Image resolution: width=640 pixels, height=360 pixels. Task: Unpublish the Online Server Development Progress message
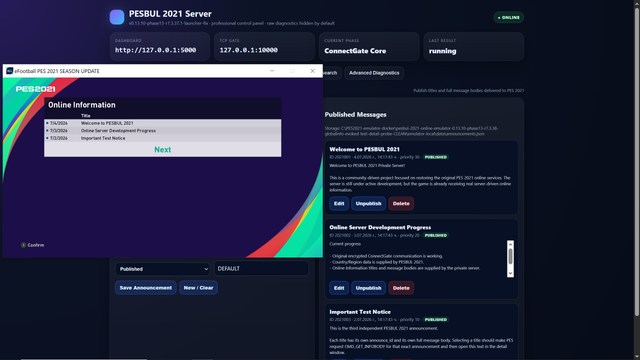pos(368,288)
